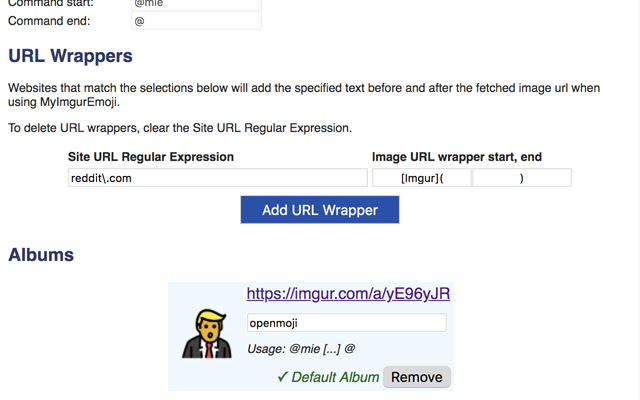Viewport: 640px width, 400px height.
Task: Click the Command start input with @mie
Action: point(195,4)
